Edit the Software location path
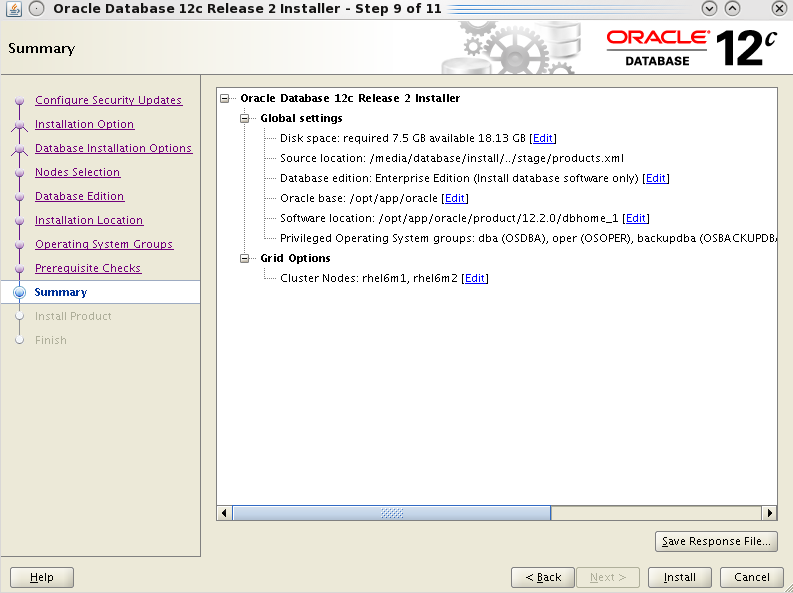 pos(636,218)
